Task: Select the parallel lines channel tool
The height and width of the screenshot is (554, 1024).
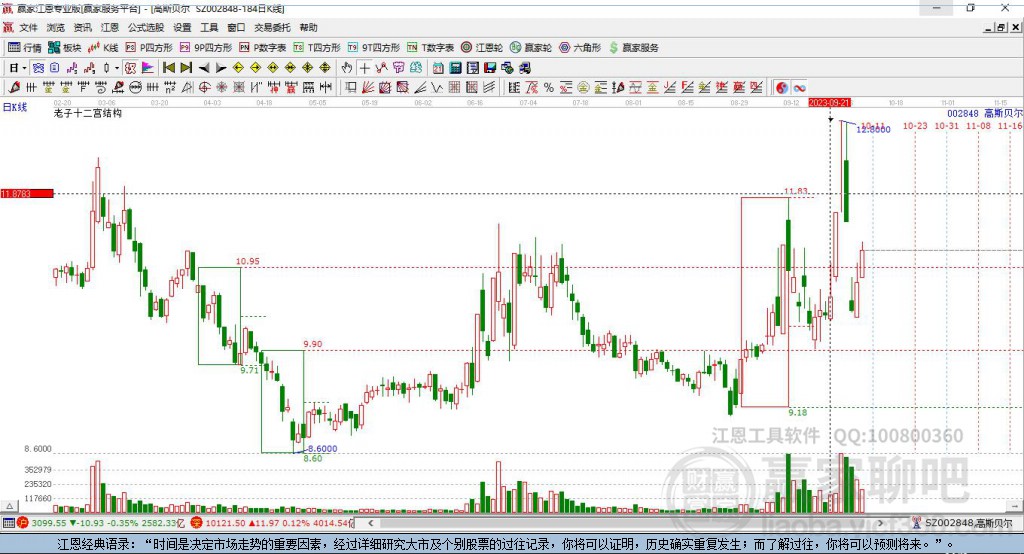Action: point(490,88)
